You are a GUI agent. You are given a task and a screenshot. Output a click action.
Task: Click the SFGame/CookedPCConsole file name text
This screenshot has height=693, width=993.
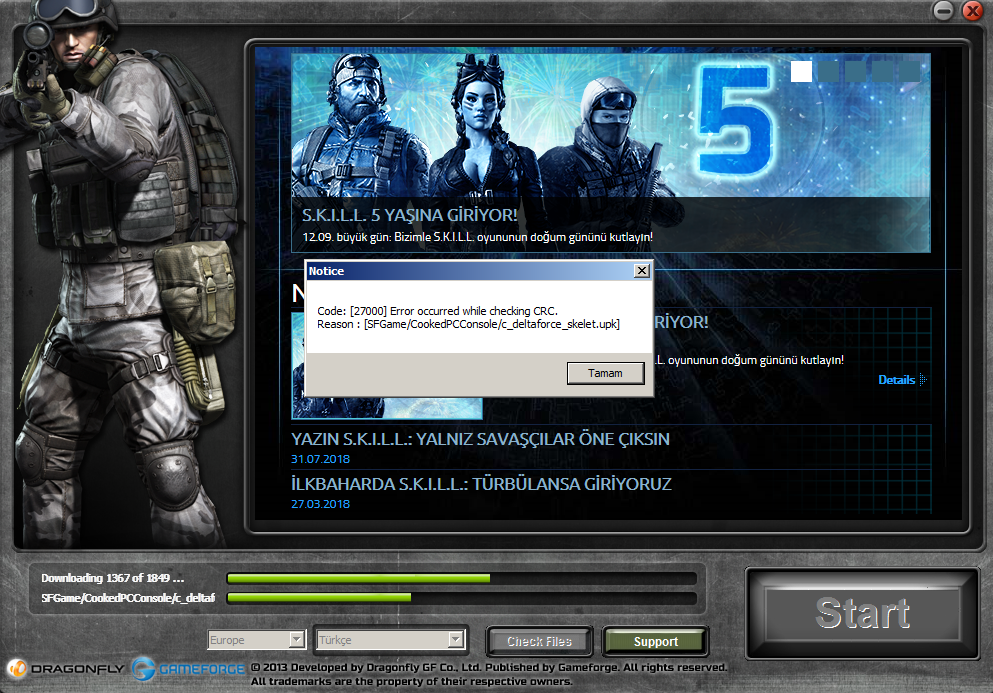point(128,597)
